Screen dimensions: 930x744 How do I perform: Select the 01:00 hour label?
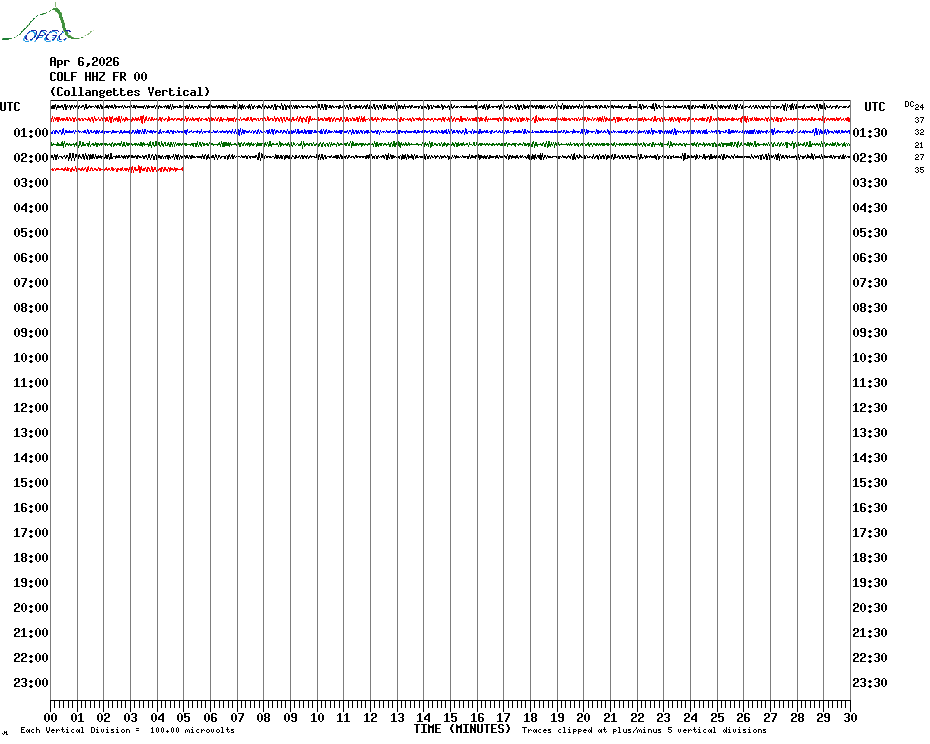[x=31, y=132]
